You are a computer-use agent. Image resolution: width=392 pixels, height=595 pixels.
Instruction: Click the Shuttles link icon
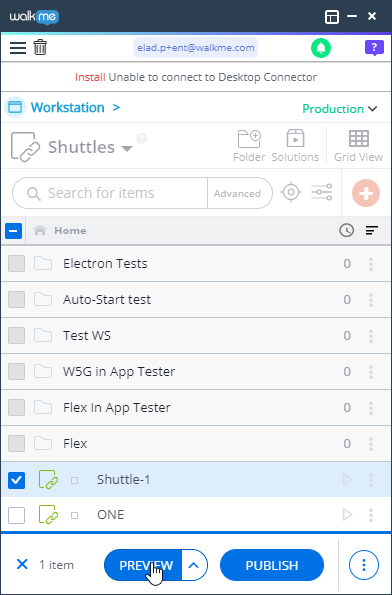click(x=25, y=147)
